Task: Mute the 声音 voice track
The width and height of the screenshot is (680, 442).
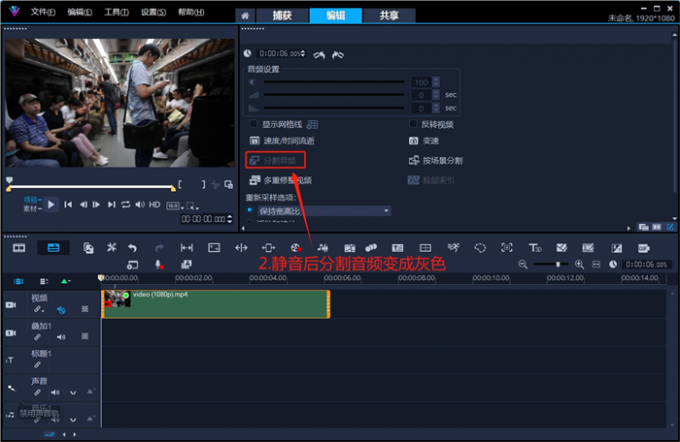Action: click(55, 393)
